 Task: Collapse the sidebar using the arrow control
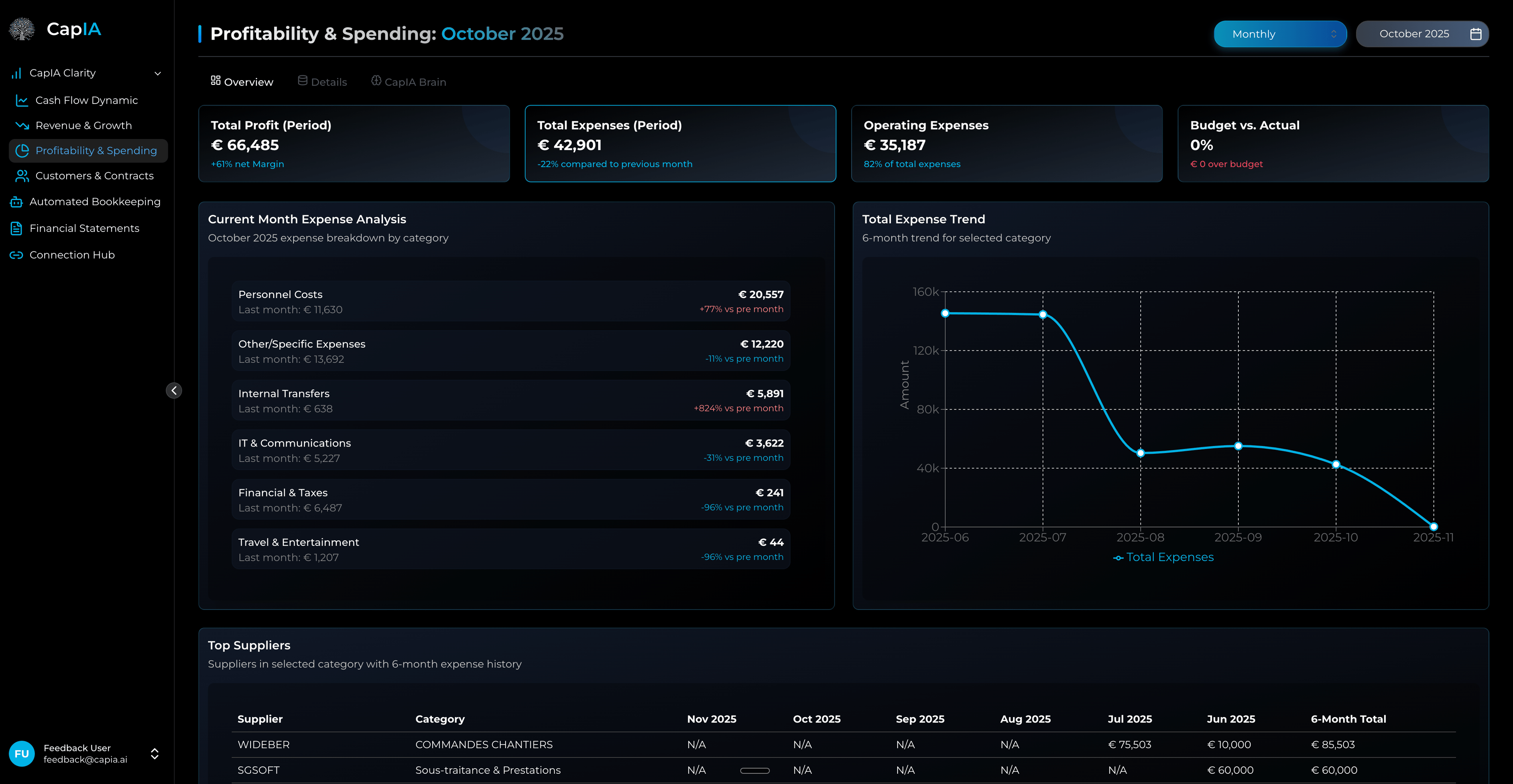[174, 390]
